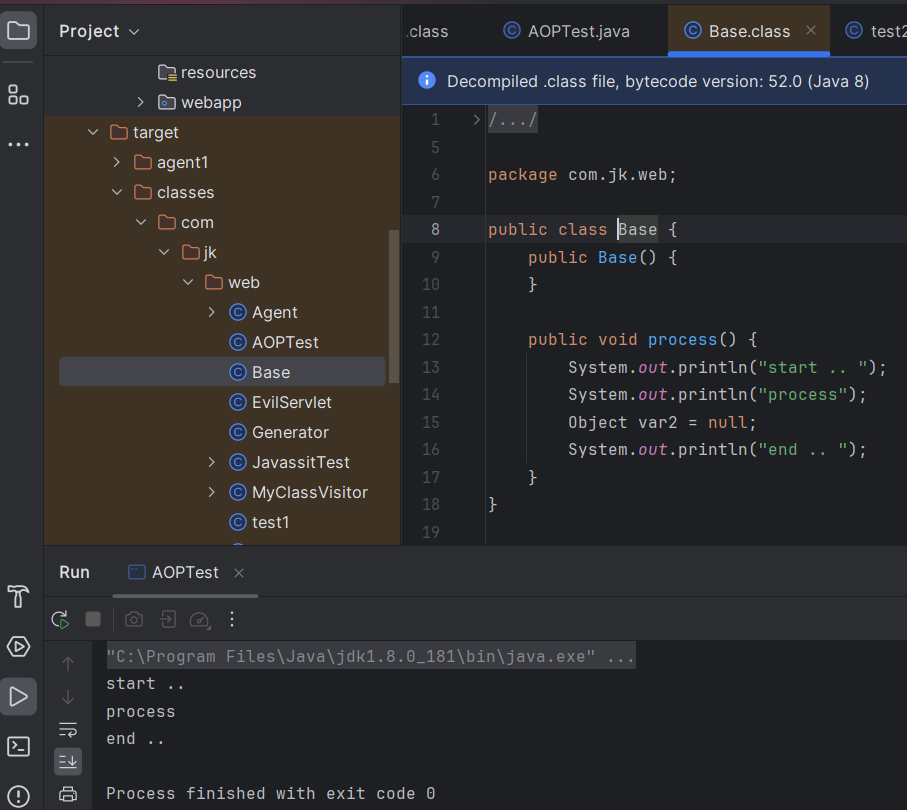Click the Base constructor on line 9

coord(617,257)
